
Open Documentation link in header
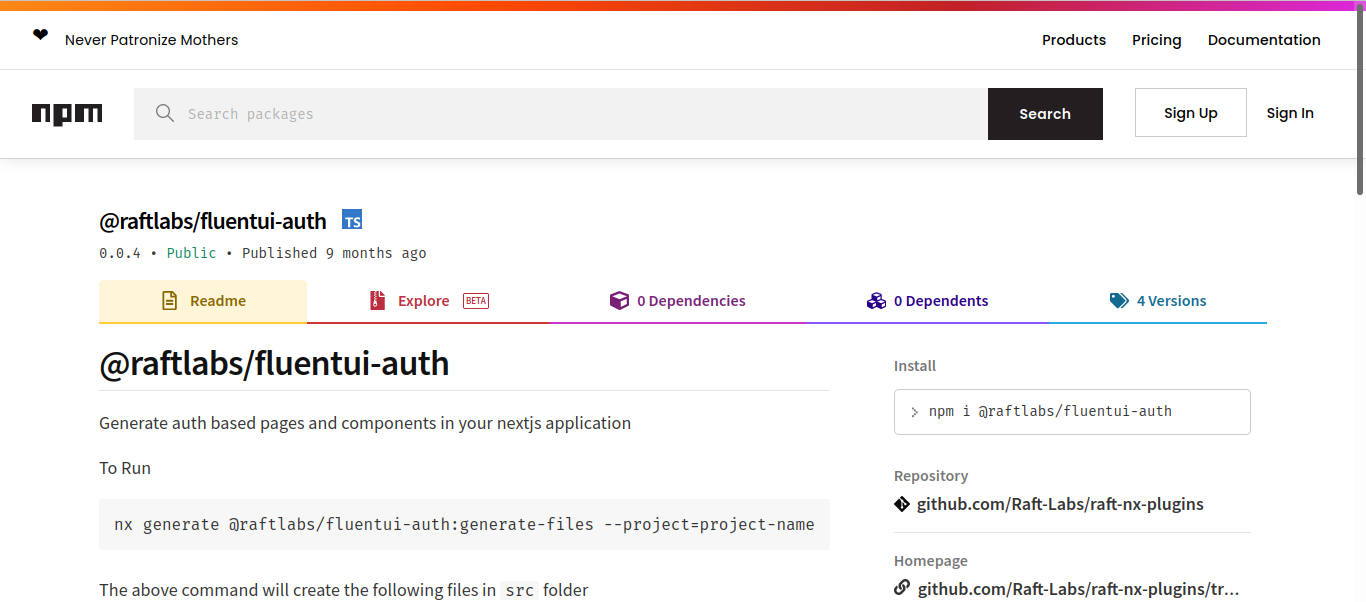[x=1264, y=40]
